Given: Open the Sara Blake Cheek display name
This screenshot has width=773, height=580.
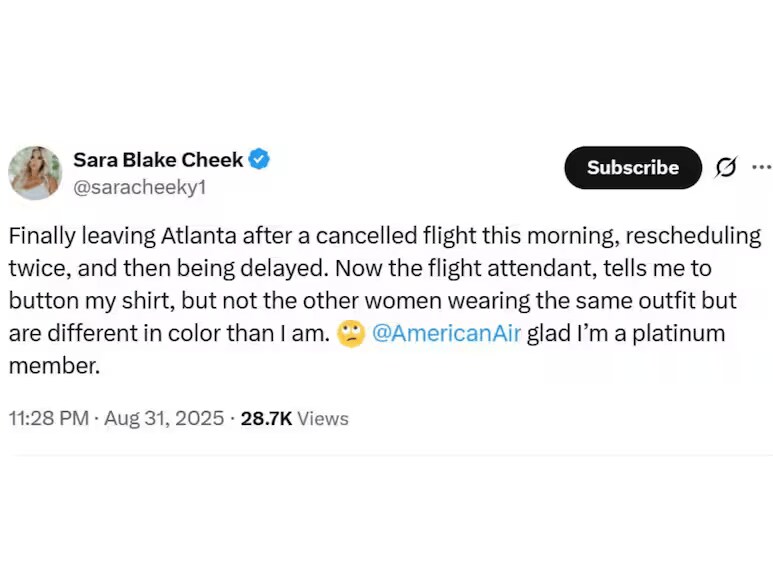Looking at the screenshot, I should point(158,159).
